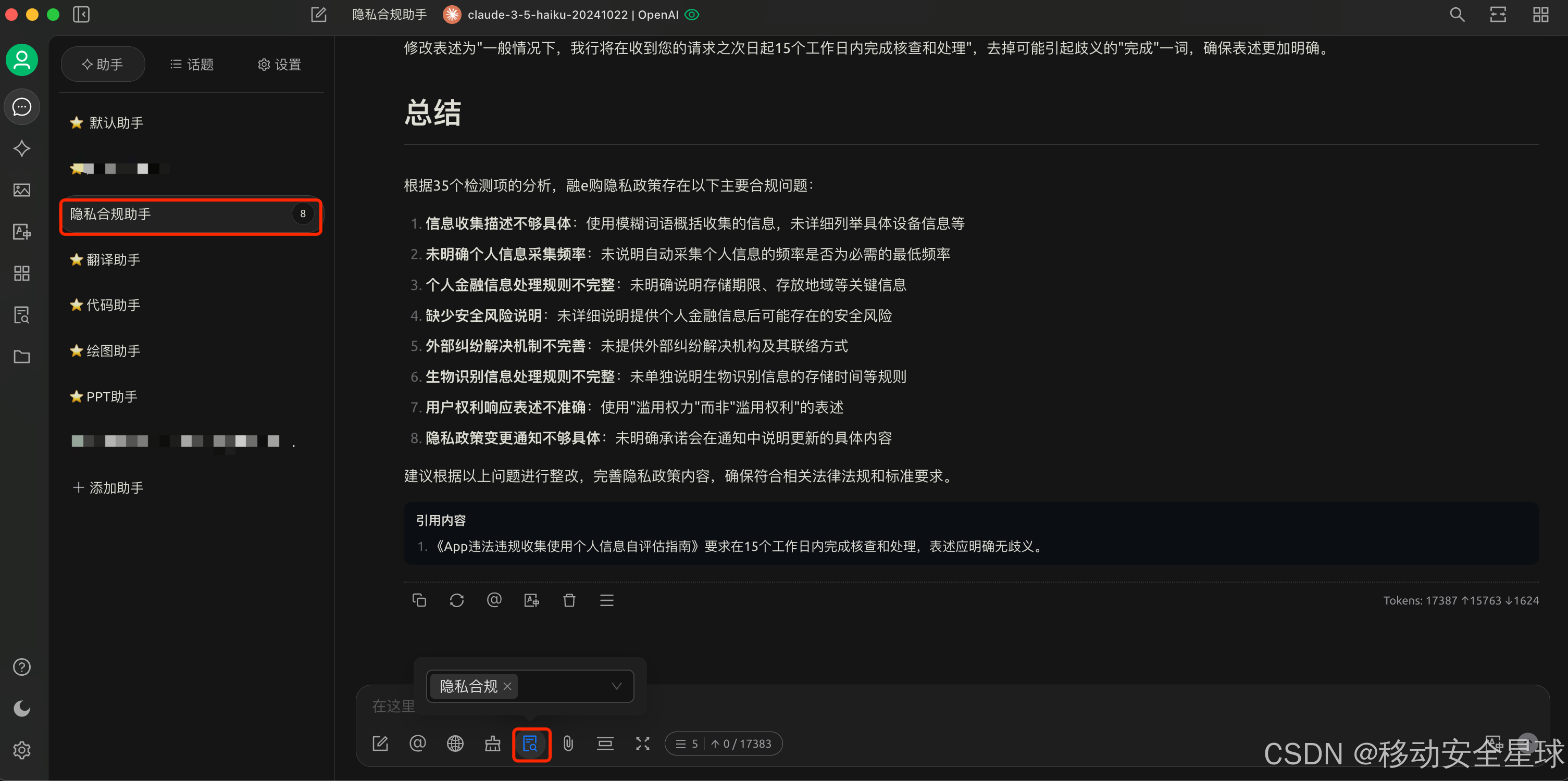This screenshot has width=1568, height=781.
Task: Click the clear context broom icon
Action: 492,744
